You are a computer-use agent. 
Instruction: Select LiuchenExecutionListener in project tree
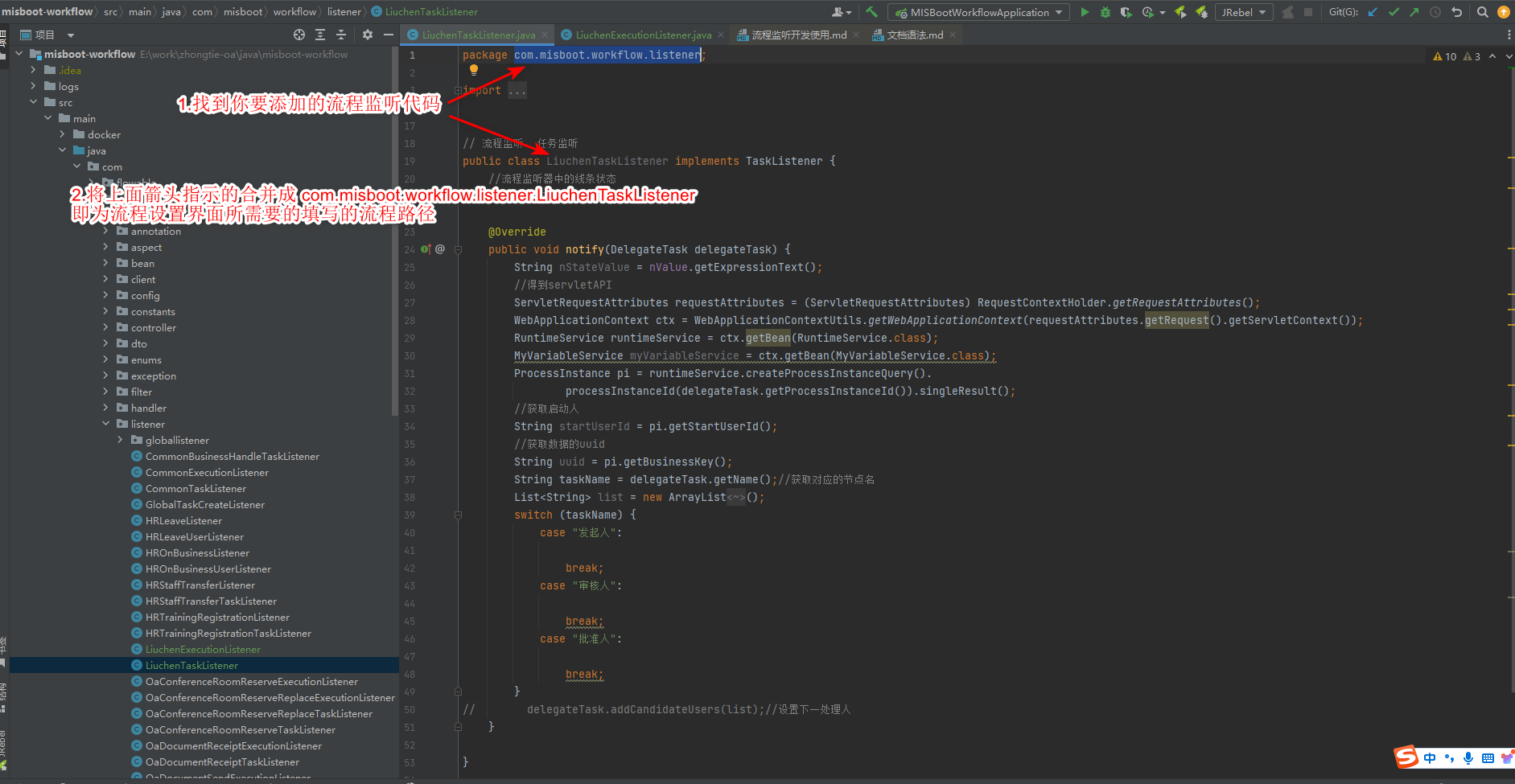[203, 649]
